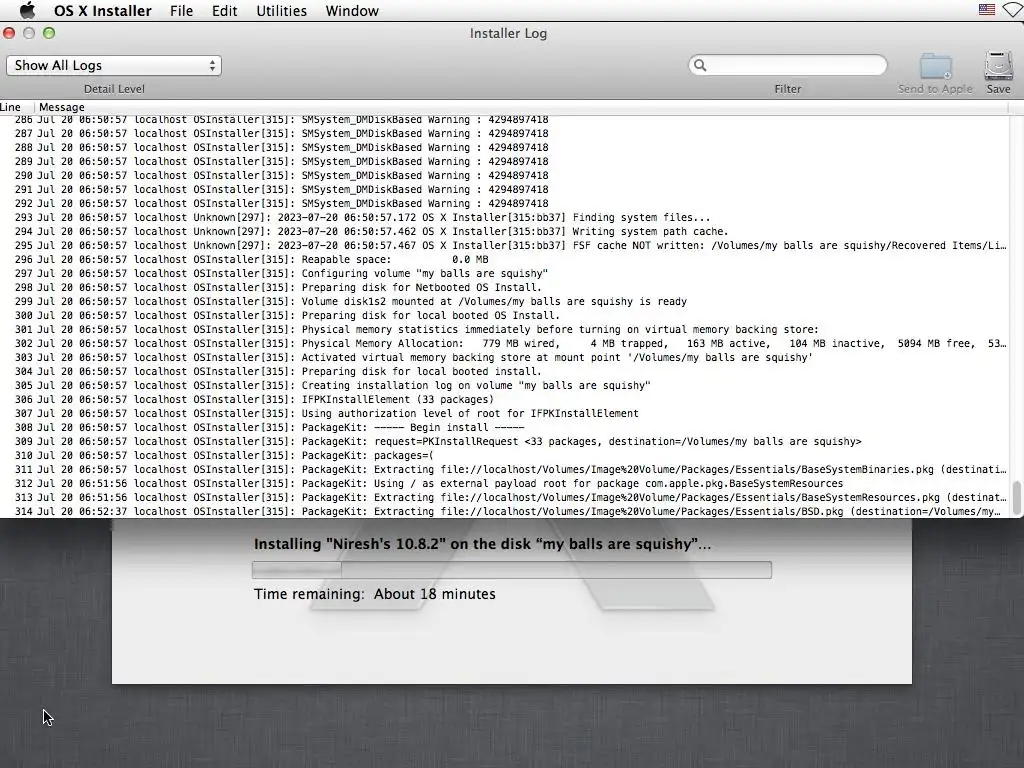Select log line 312 external payload root
Screen dimensions: 1024x768
(506, 484)
